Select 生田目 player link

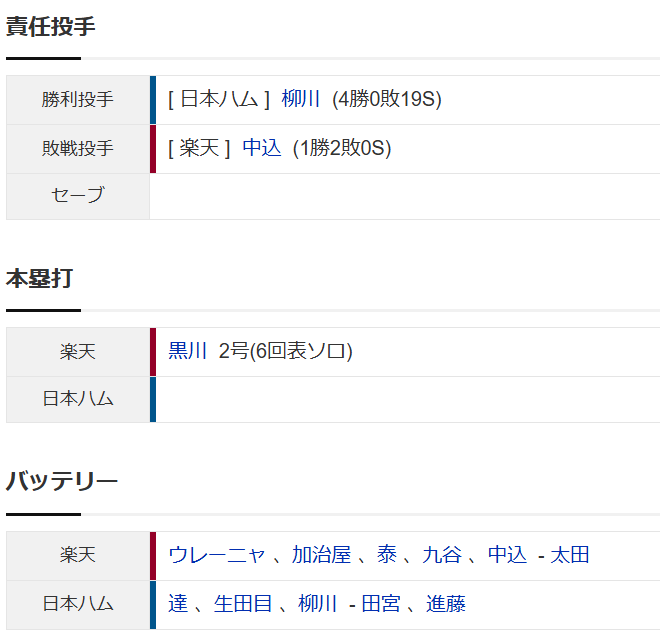243,604
